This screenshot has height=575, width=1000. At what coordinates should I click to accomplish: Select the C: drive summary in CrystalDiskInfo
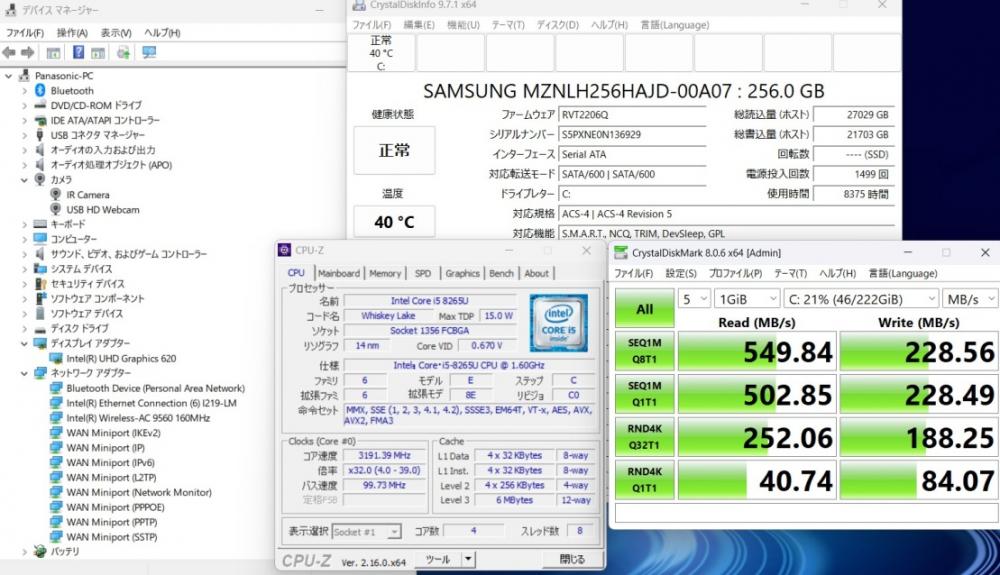381,53
